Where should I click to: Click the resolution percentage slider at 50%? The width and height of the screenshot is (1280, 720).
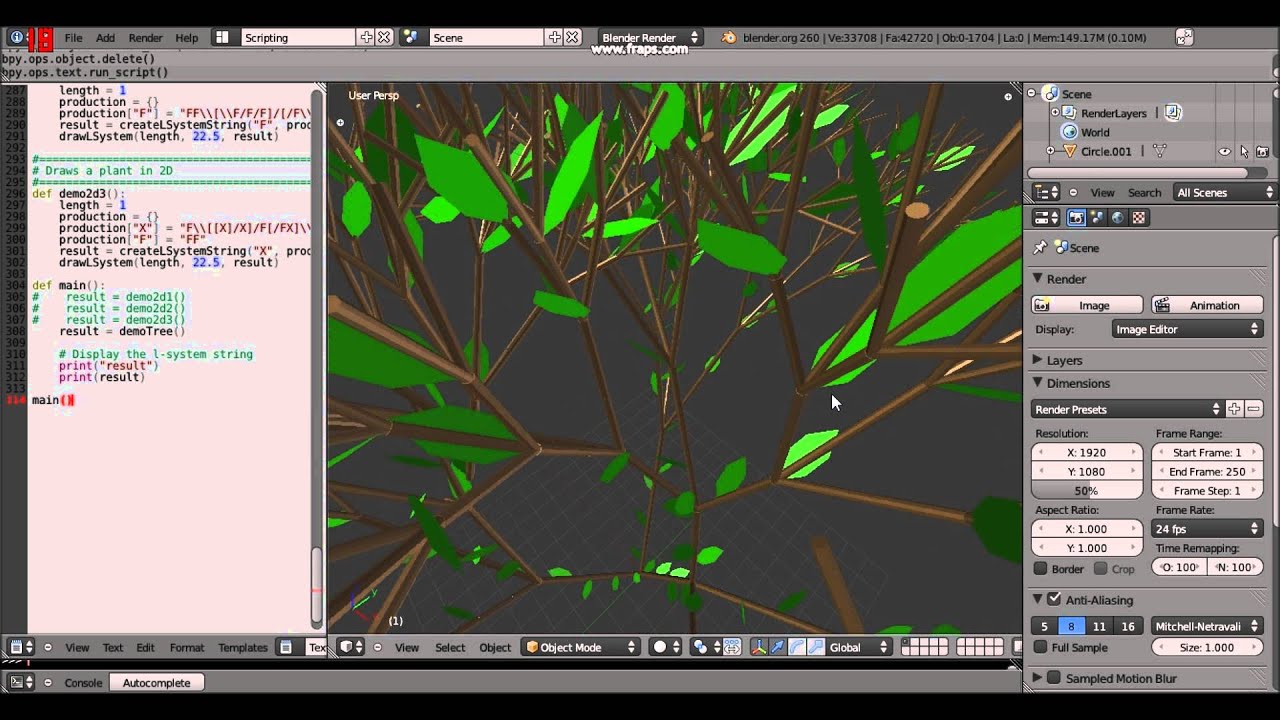(x=1087, y=490)
